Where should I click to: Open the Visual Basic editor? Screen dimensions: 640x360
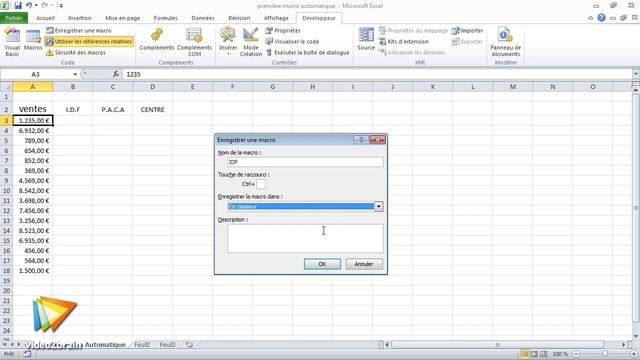(x=12, y=42)
